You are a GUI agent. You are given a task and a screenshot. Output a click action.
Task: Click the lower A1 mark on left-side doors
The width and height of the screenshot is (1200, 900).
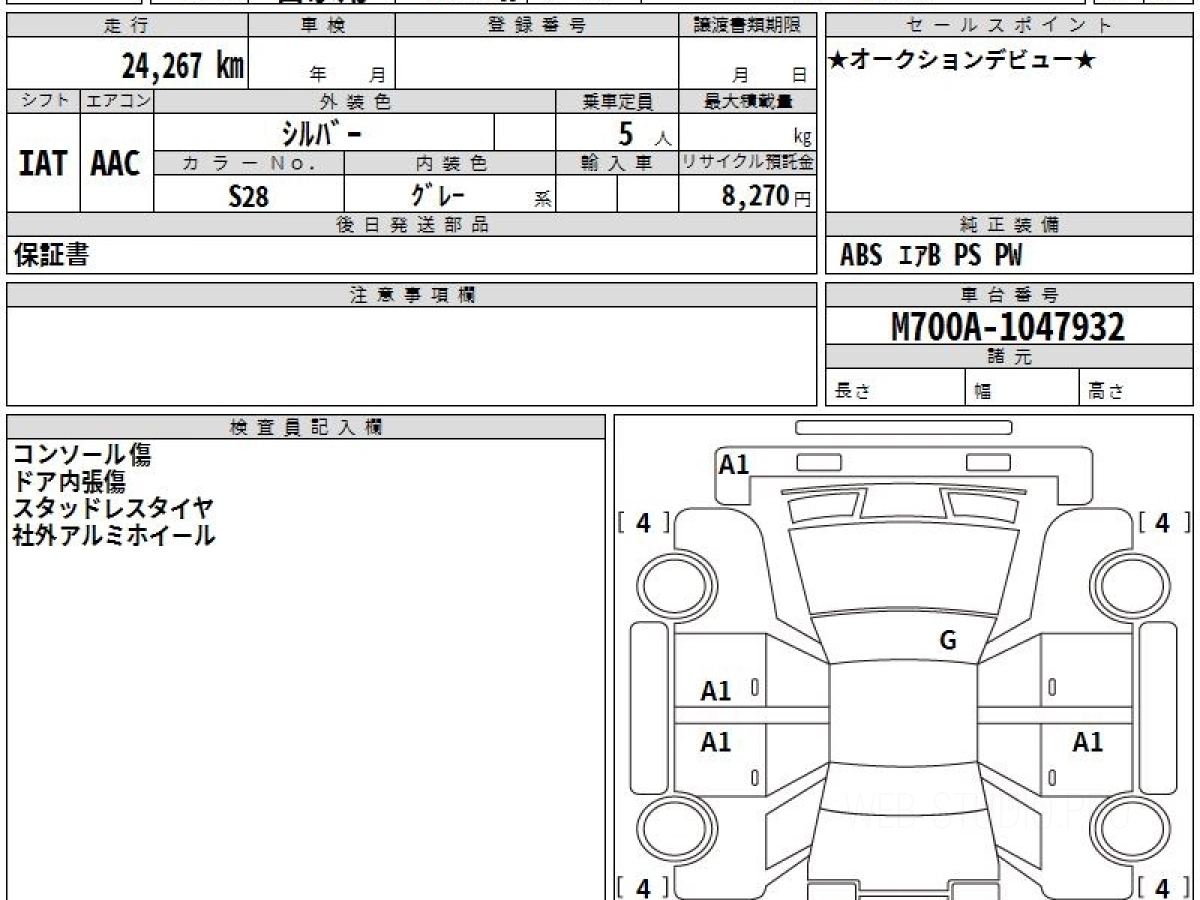tap(716, 743)
